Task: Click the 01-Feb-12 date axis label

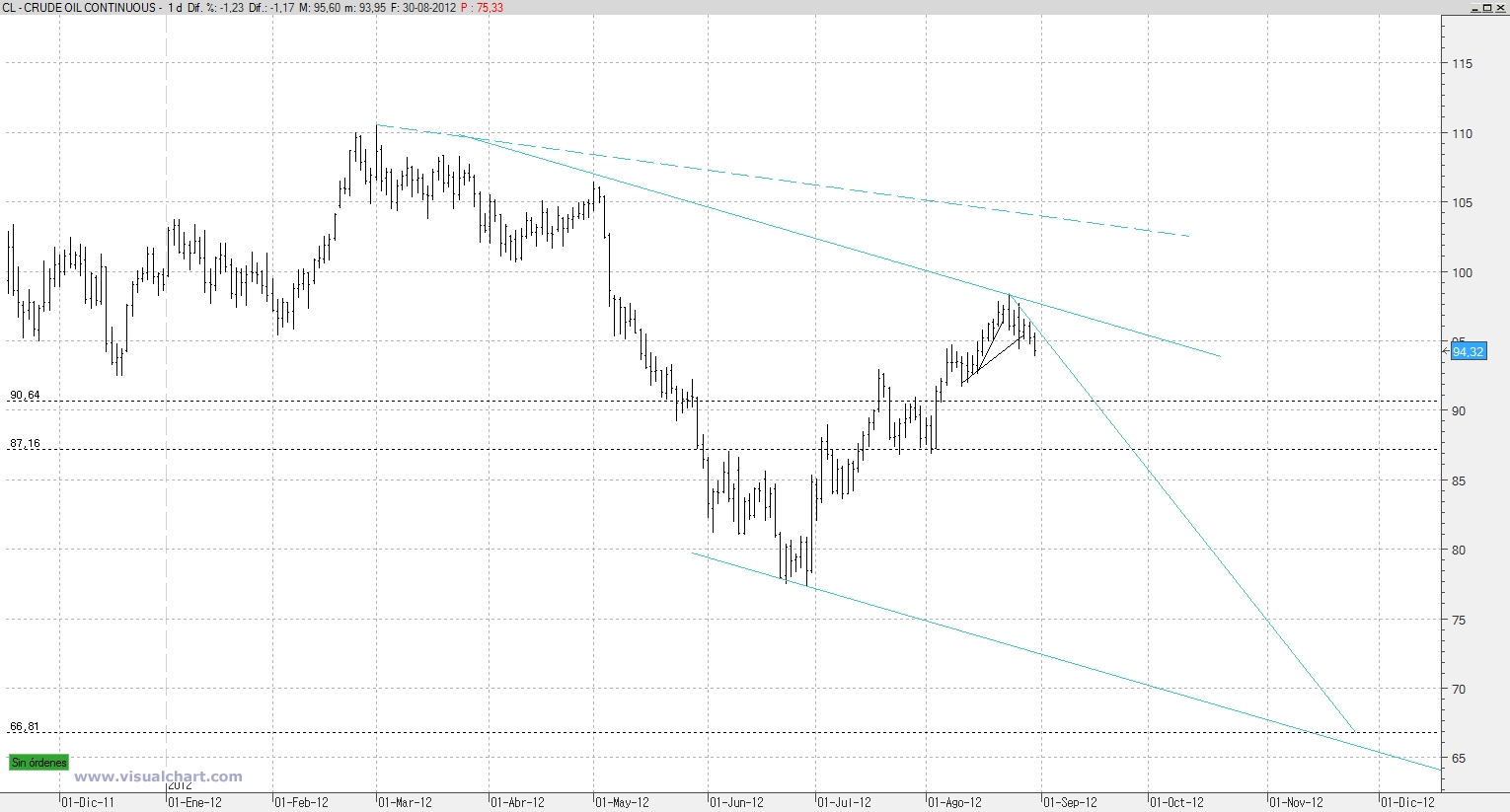Action: tap(301, 803)
